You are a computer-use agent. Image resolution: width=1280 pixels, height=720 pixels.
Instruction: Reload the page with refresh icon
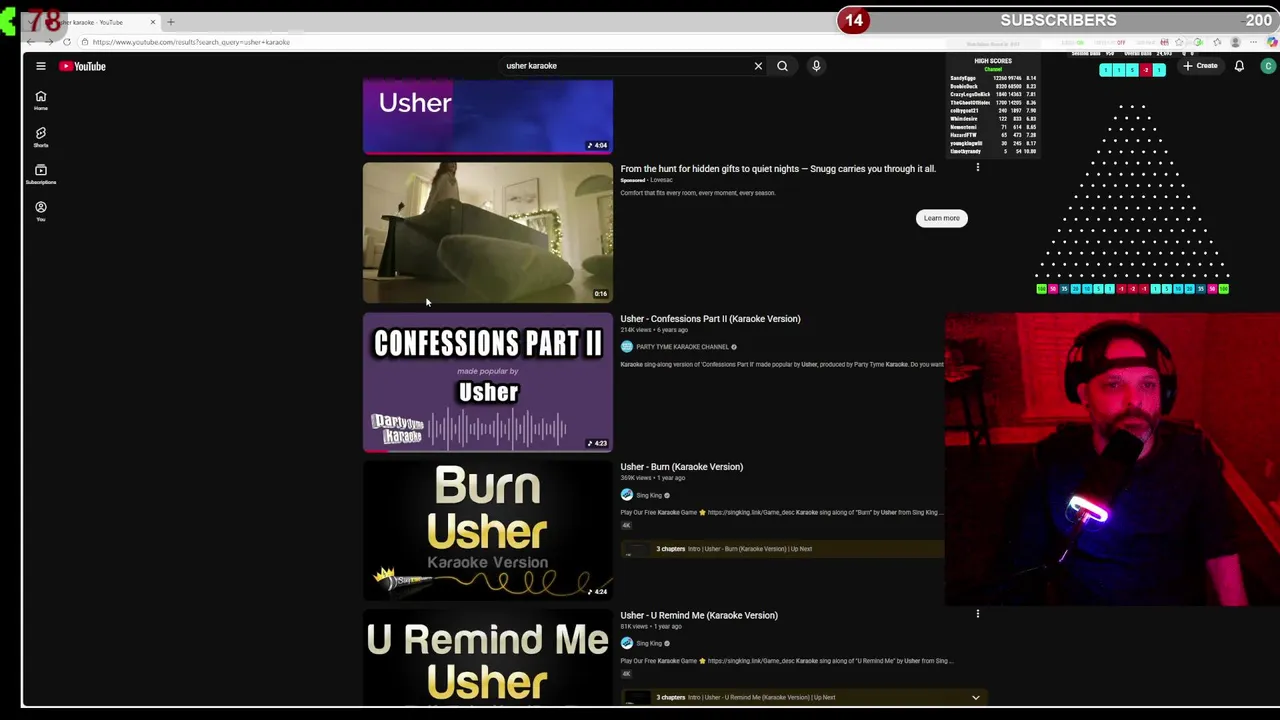[x=66, y=42]
